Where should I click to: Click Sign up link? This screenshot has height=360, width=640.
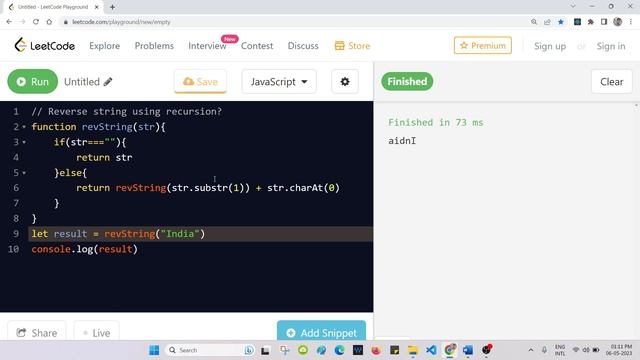[550, 46]
